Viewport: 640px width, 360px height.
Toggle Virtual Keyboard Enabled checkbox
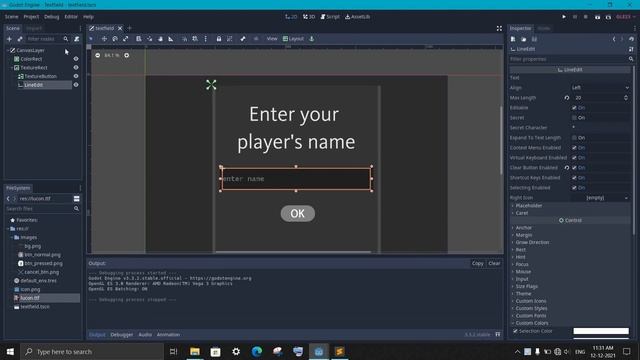click(574, 158)
